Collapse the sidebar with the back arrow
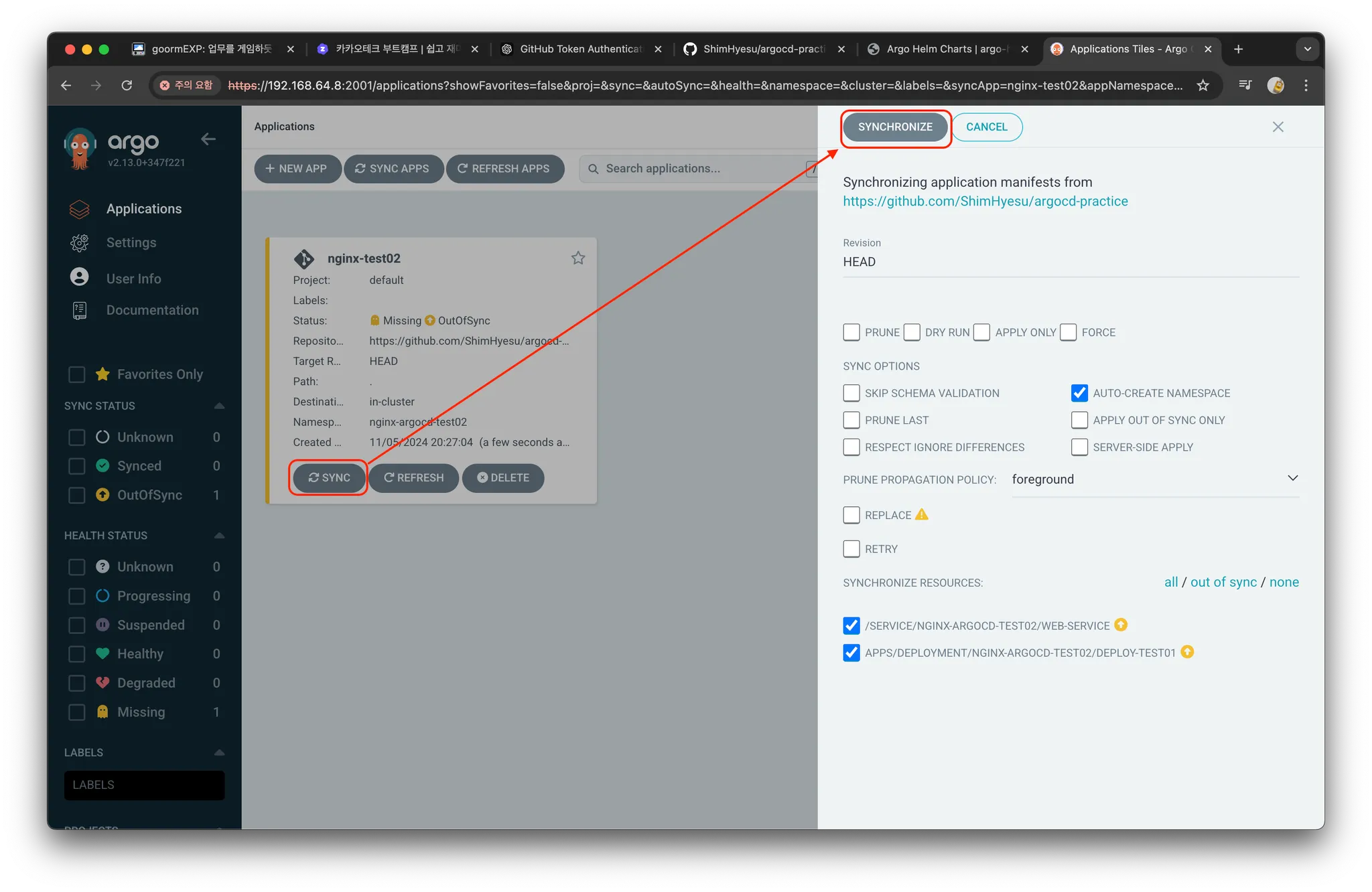Image resolution: width=1372 pixels, height=892 pixels. tap(208, 139)
